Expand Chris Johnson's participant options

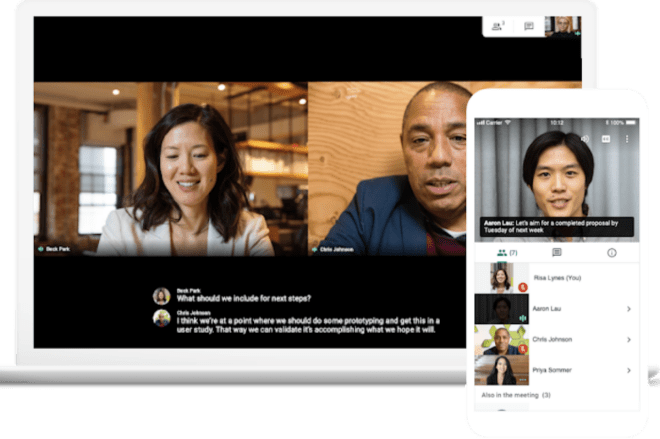click(x=628, y=340)
